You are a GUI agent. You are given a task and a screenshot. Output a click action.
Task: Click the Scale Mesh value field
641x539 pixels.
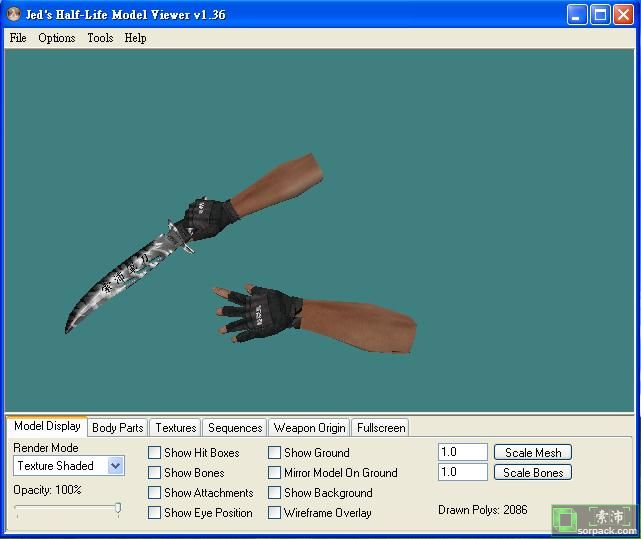[x=462, y=453]
